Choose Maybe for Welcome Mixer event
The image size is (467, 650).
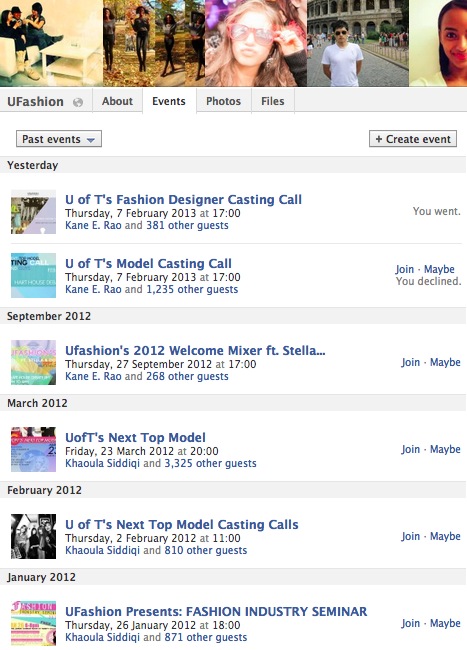445,362
